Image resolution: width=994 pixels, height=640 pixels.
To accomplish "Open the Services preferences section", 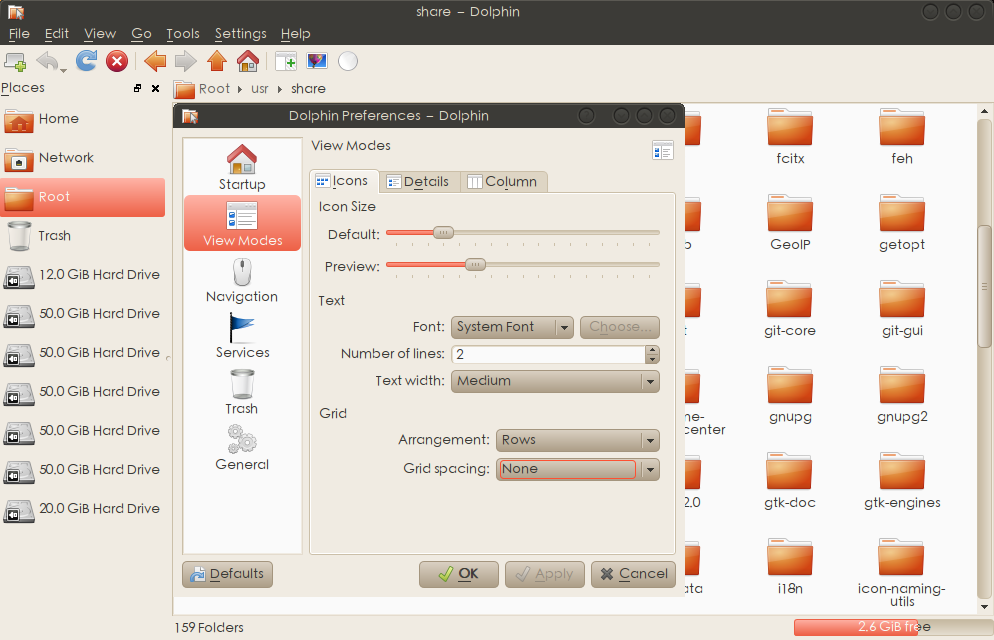I will pos(242,336).
